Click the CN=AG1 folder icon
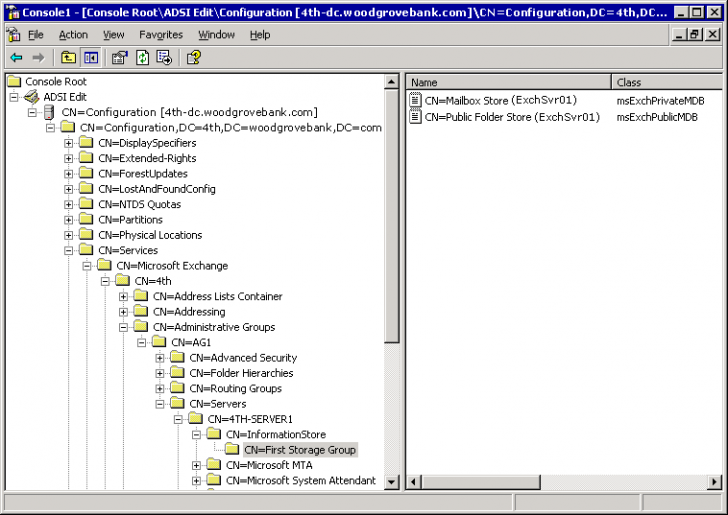The height and width of the screenshot is (515, 728). click(x=159, y=342)
